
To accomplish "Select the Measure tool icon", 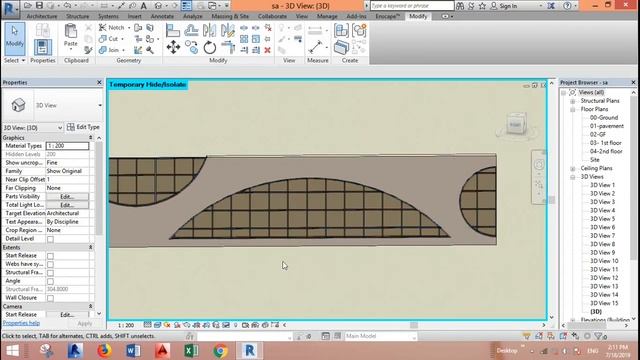I will tap(315, 47).
